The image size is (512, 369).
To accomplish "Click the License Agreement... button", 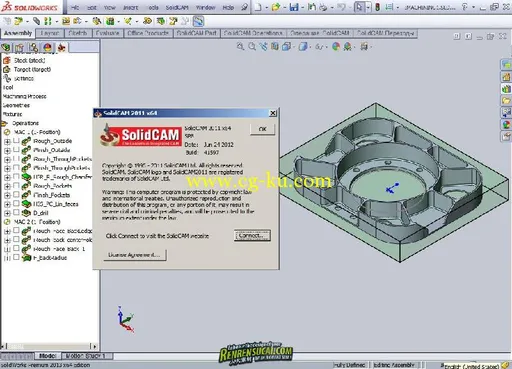I will pyautogui.click(x=135, y=255).
